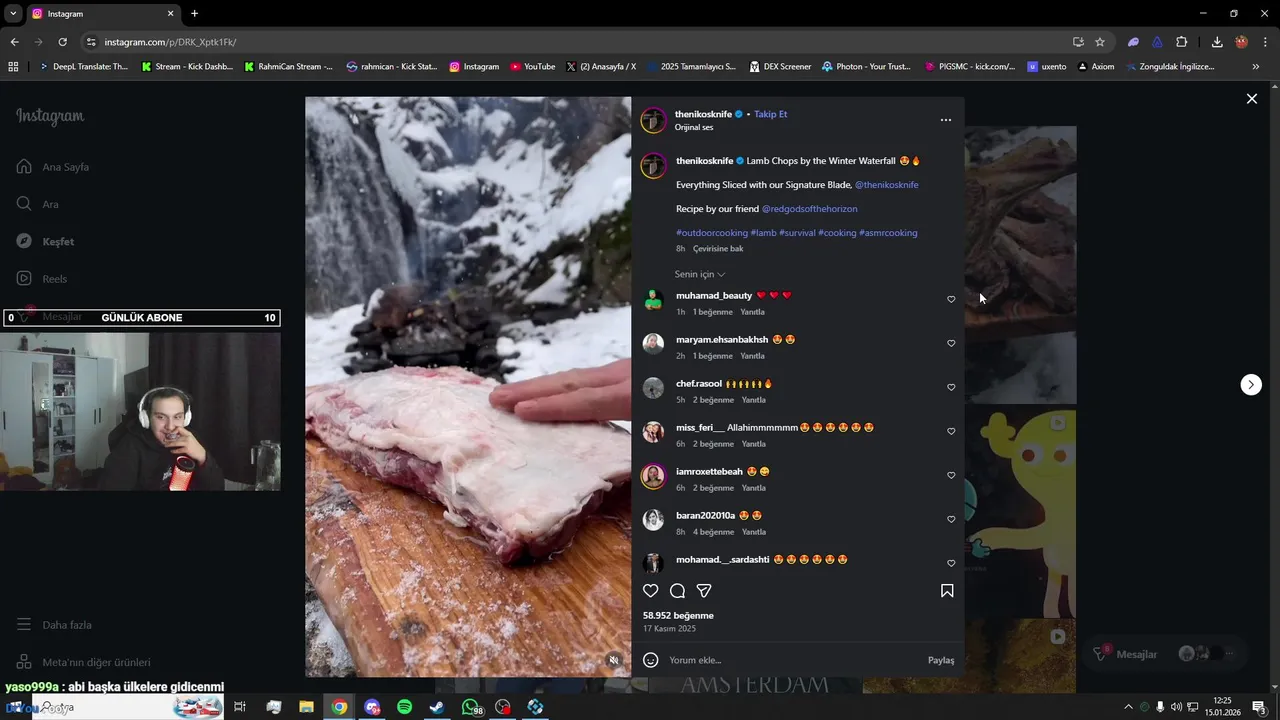This screenshot has height=720, width=1280.
Task: Open thenikosknife profile from post header
Action: [x=703, y=114]
